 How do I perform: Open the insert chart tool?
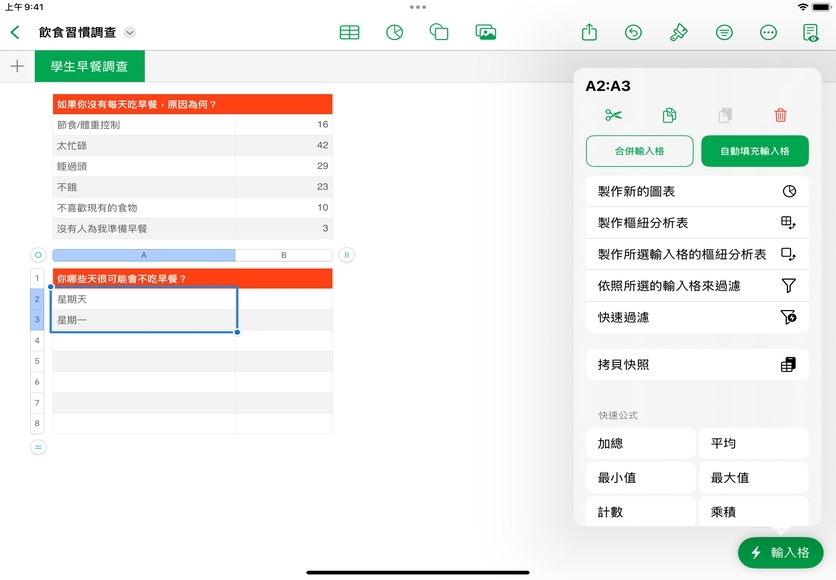394,32
